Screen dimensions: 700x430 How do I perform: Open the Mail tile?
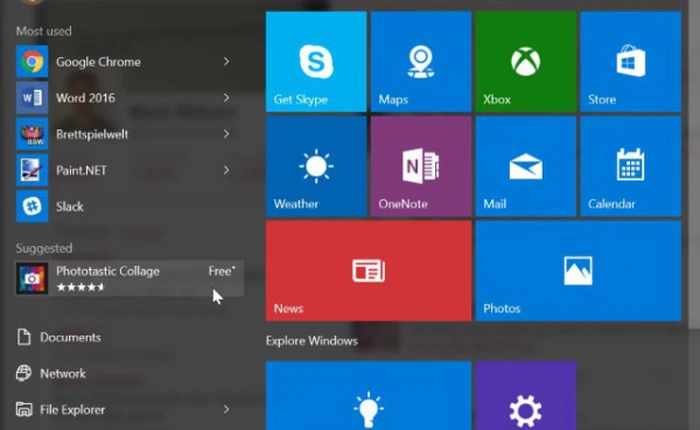click(x=526, y=166)
